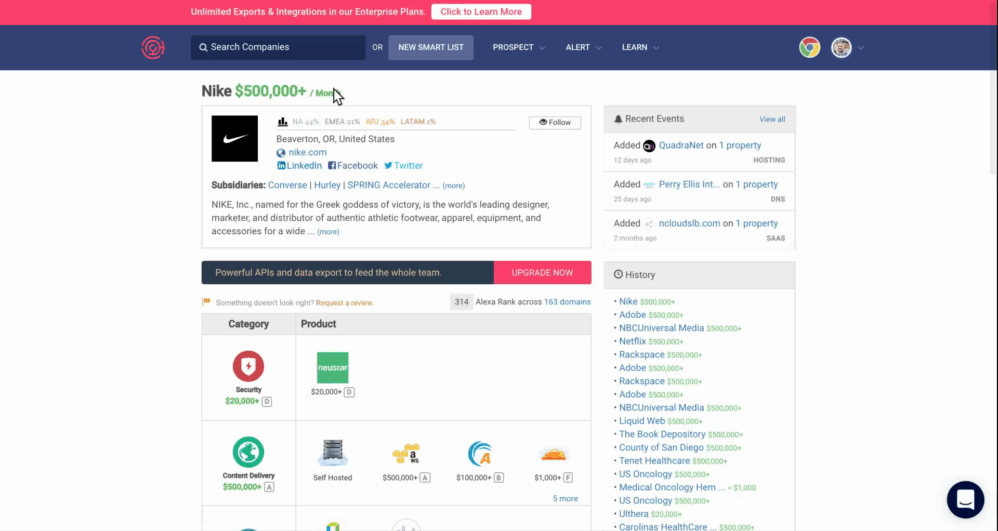The height and width of the screenshot is (531, 998).
Task: Show 5 more Content Delivery products
Action: 565,499
